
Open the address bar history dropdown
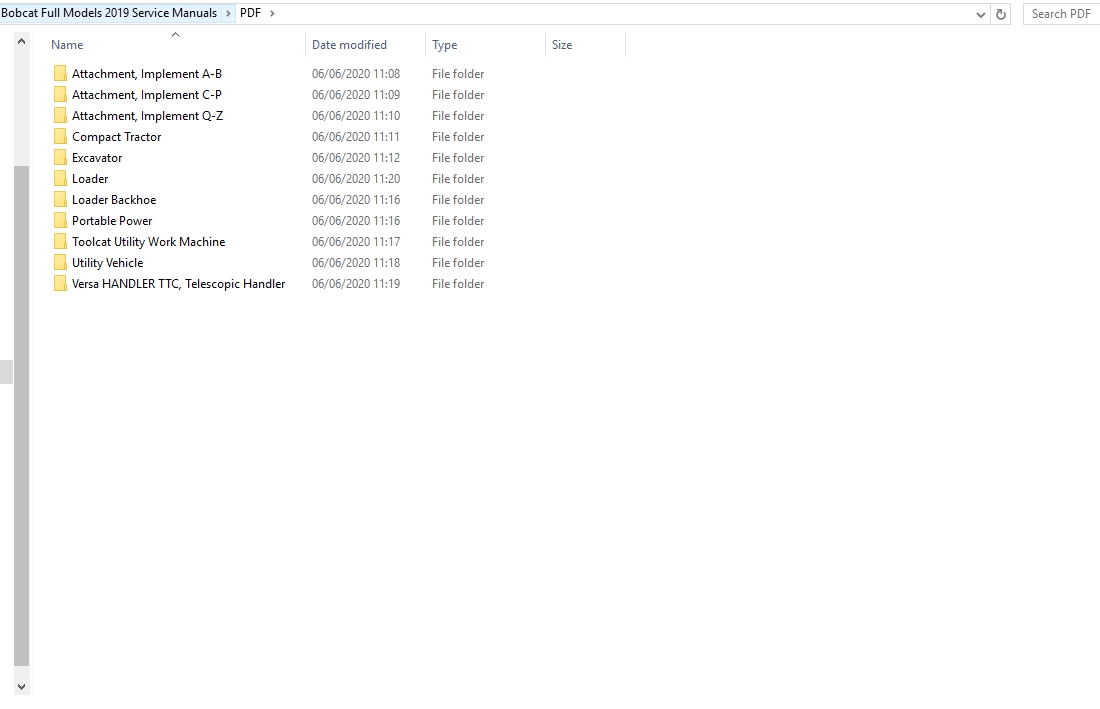tap(981, 15)
